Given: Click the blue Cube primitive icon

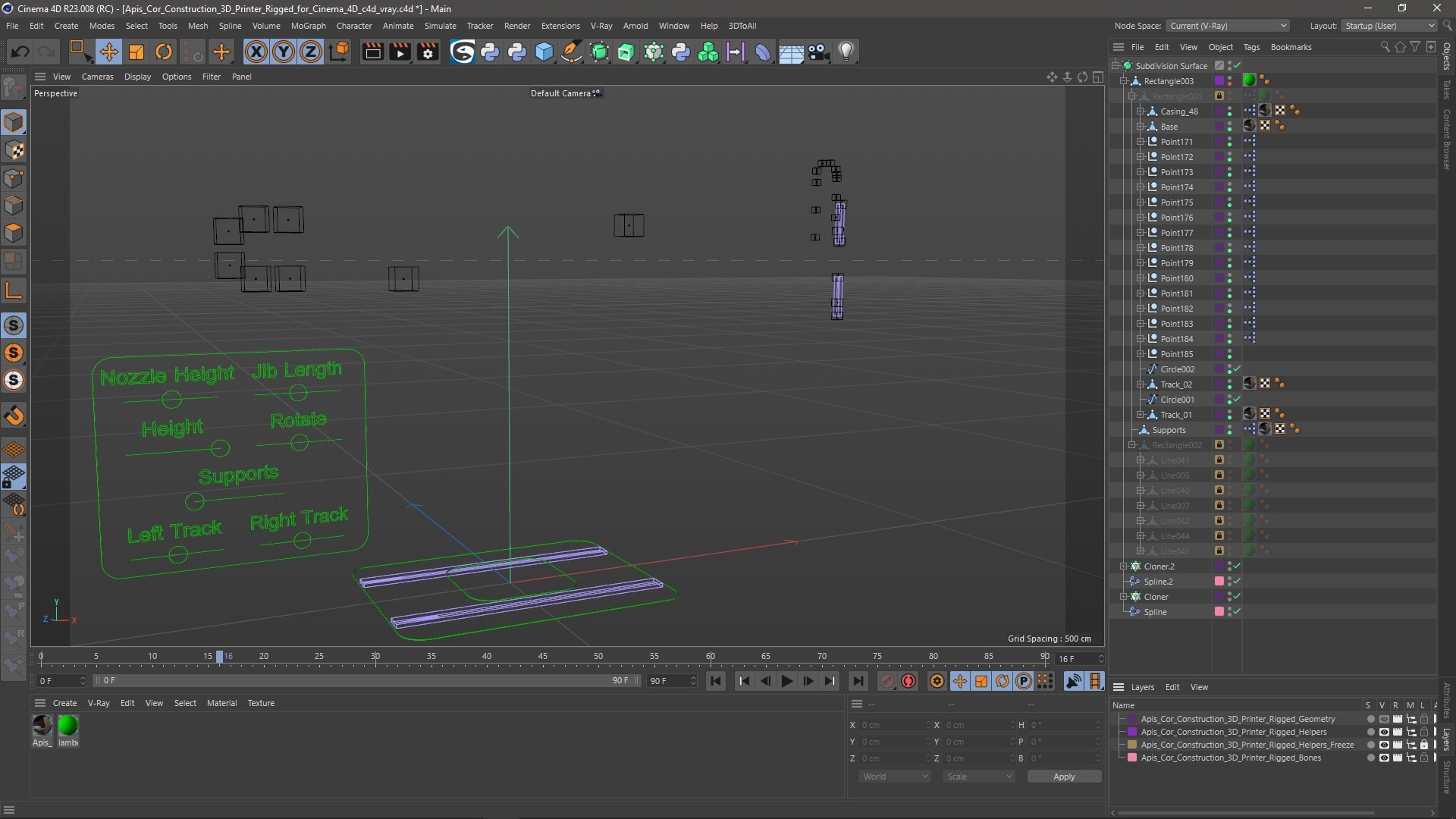Looking at the screenshot, I should [x=544, y=52].
